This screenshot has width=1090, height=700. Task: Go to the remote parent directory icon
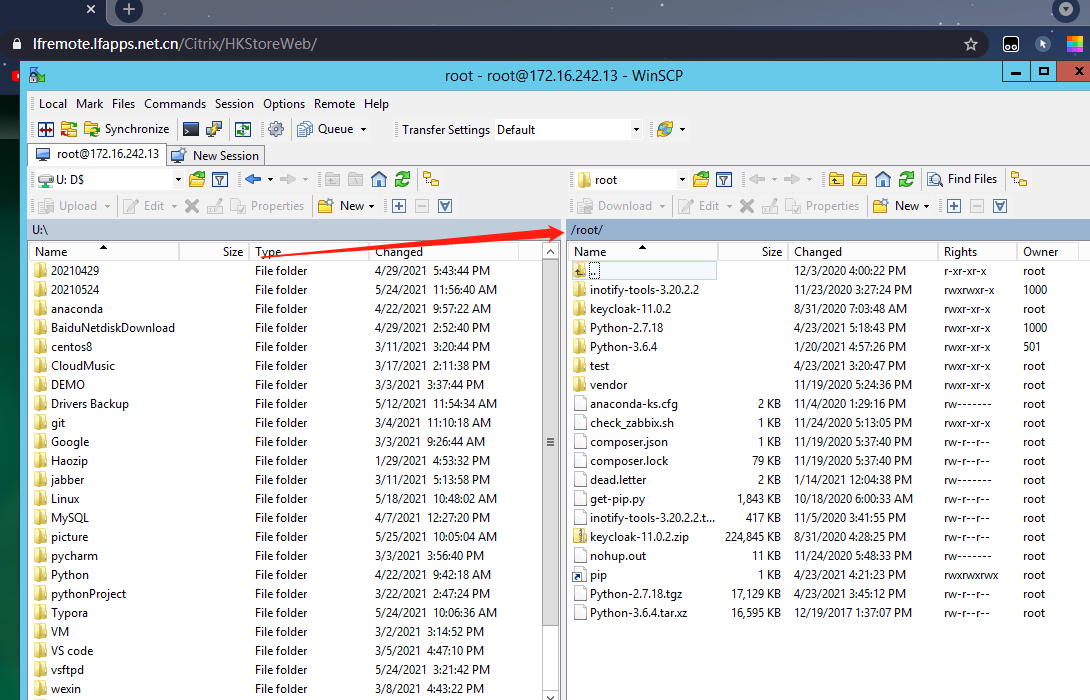pos(836,180)
